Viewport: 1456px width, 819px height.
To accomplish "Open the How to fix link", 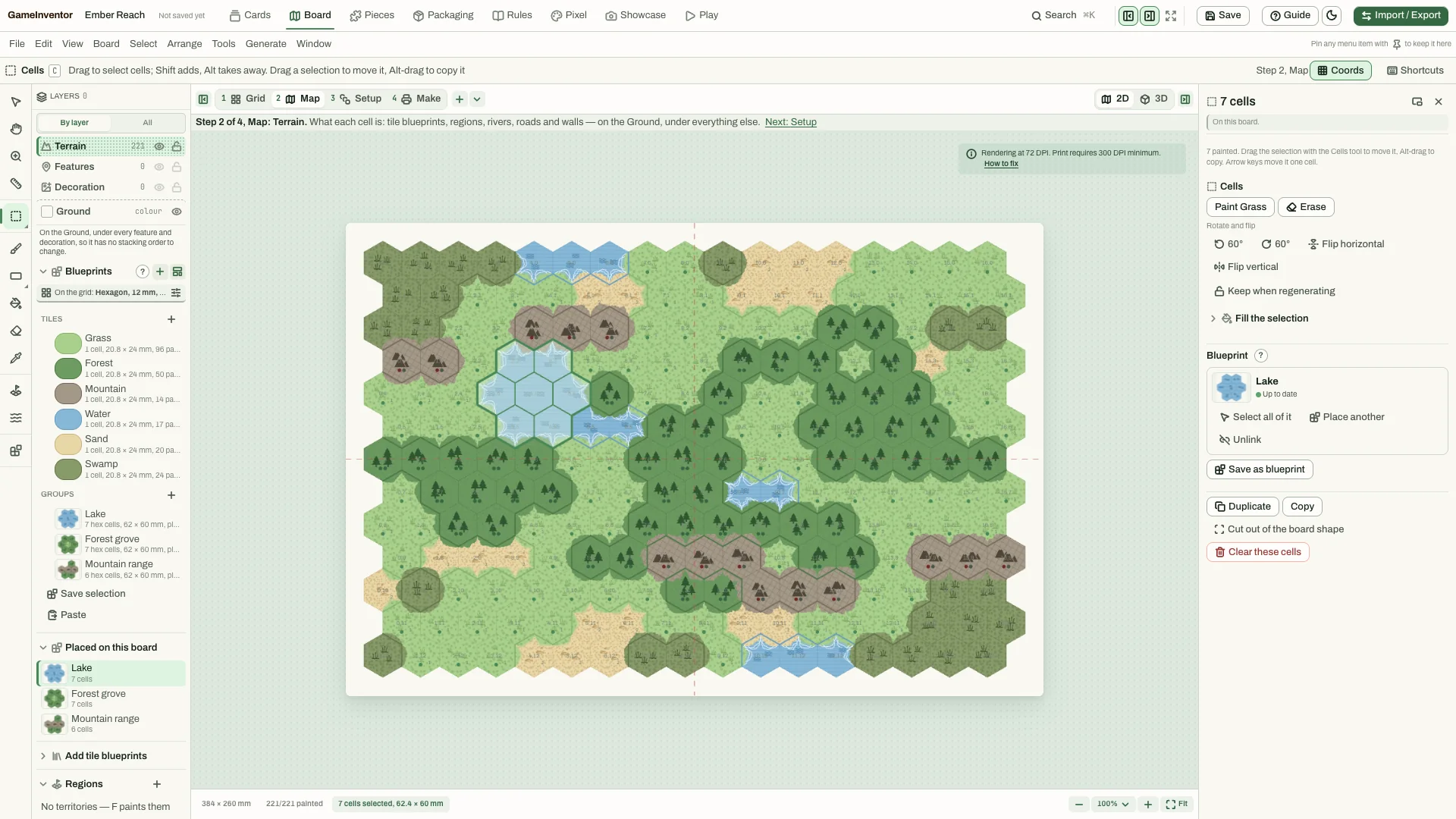I will coord(1001,164).
